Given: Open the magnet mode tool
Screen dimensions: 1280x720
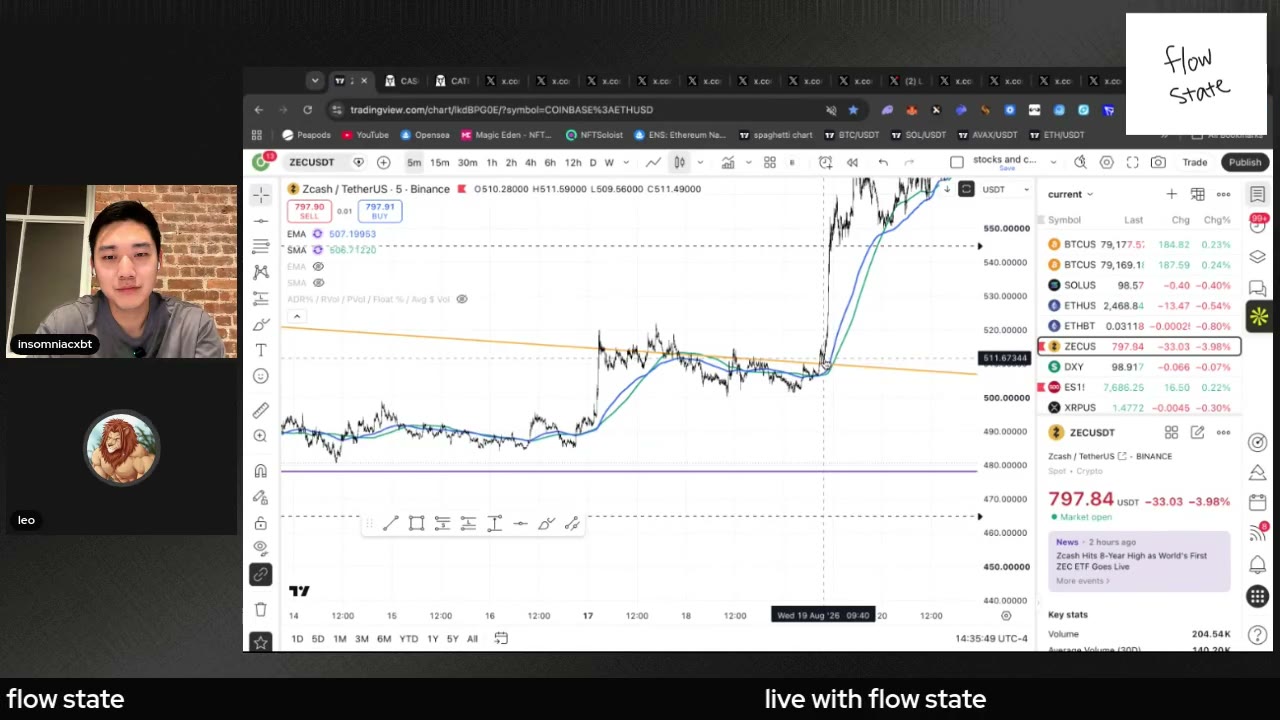Looking at the screenshot, I should pos(261,471).
